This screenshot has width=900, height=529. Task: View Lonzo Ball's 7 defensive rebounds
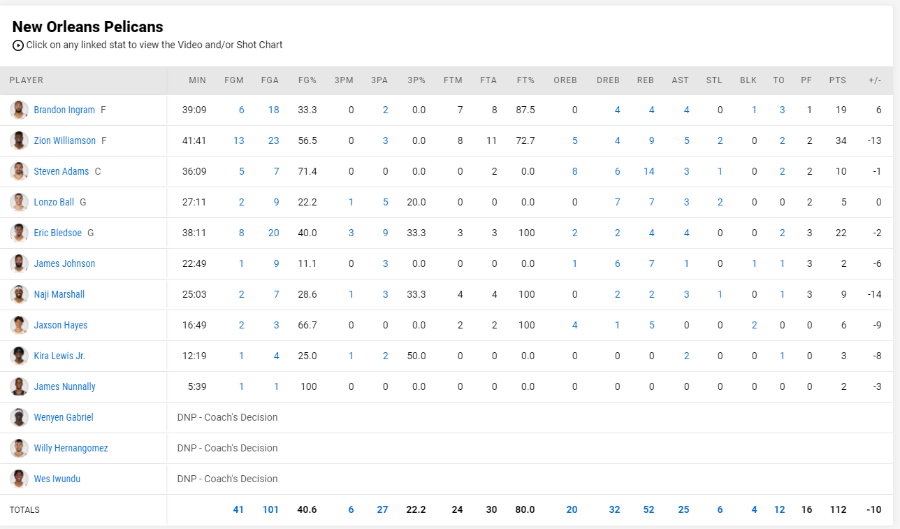(x=617, y=202)
